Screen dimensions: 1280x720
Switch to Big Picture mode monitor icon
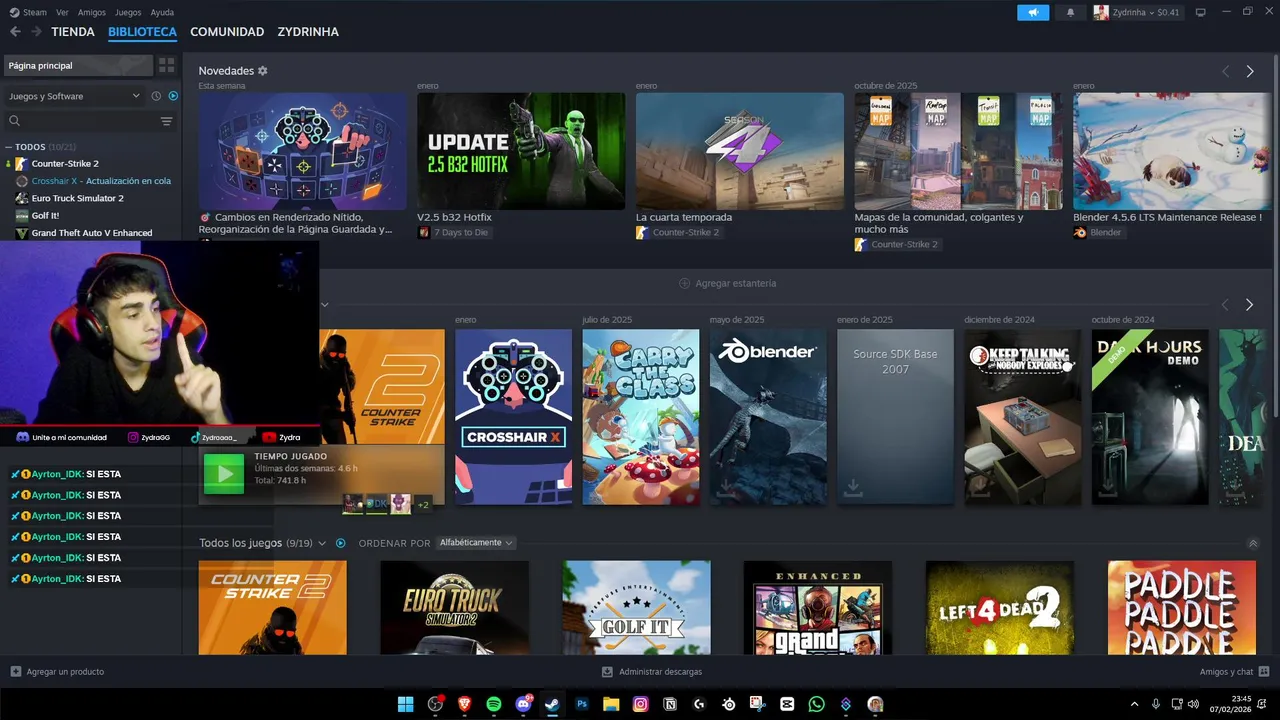[x=1201, y=12]
